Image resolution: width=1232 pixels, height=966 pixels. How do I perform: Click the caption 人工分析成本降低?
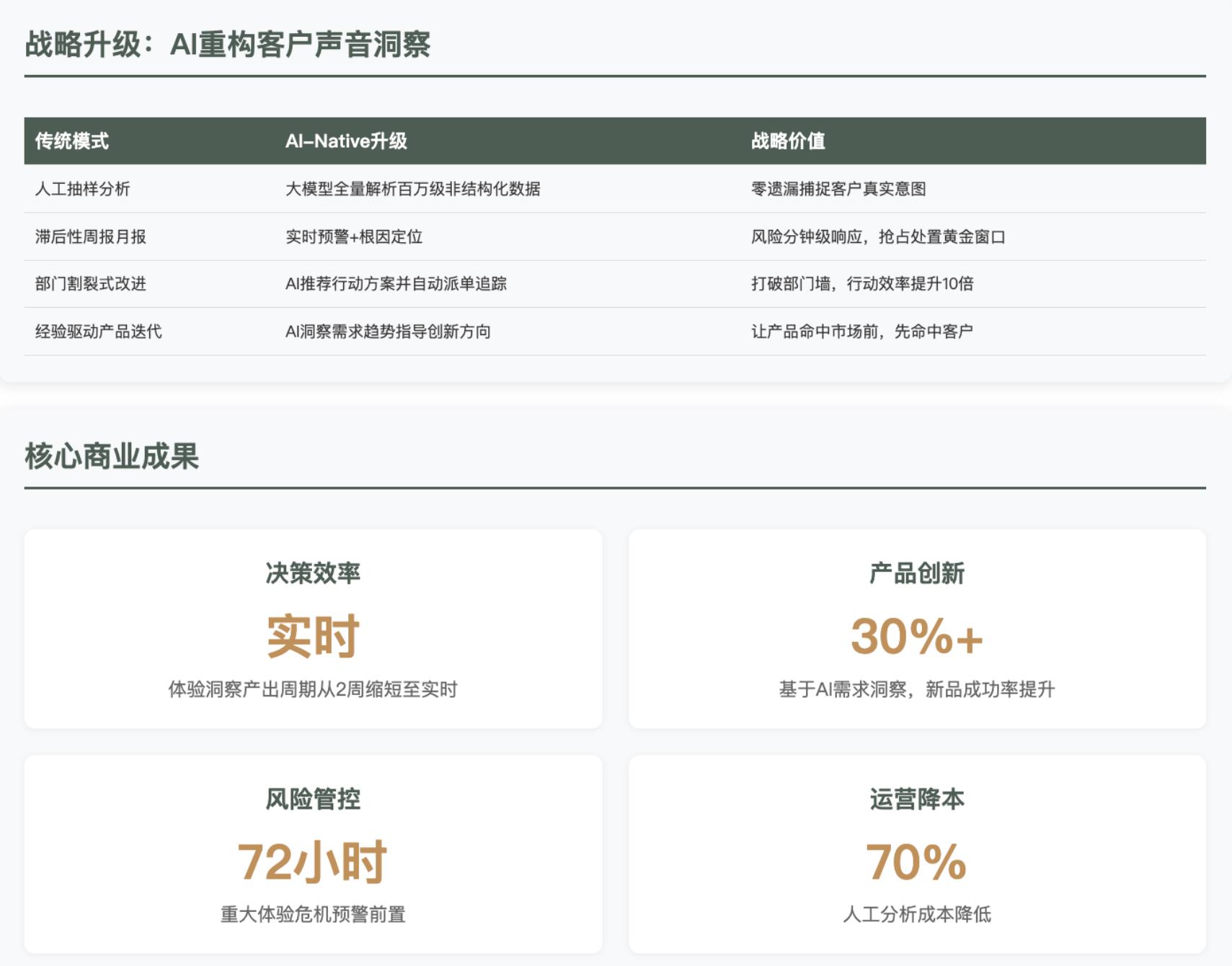pyautogui.click(x=917, y=914)
